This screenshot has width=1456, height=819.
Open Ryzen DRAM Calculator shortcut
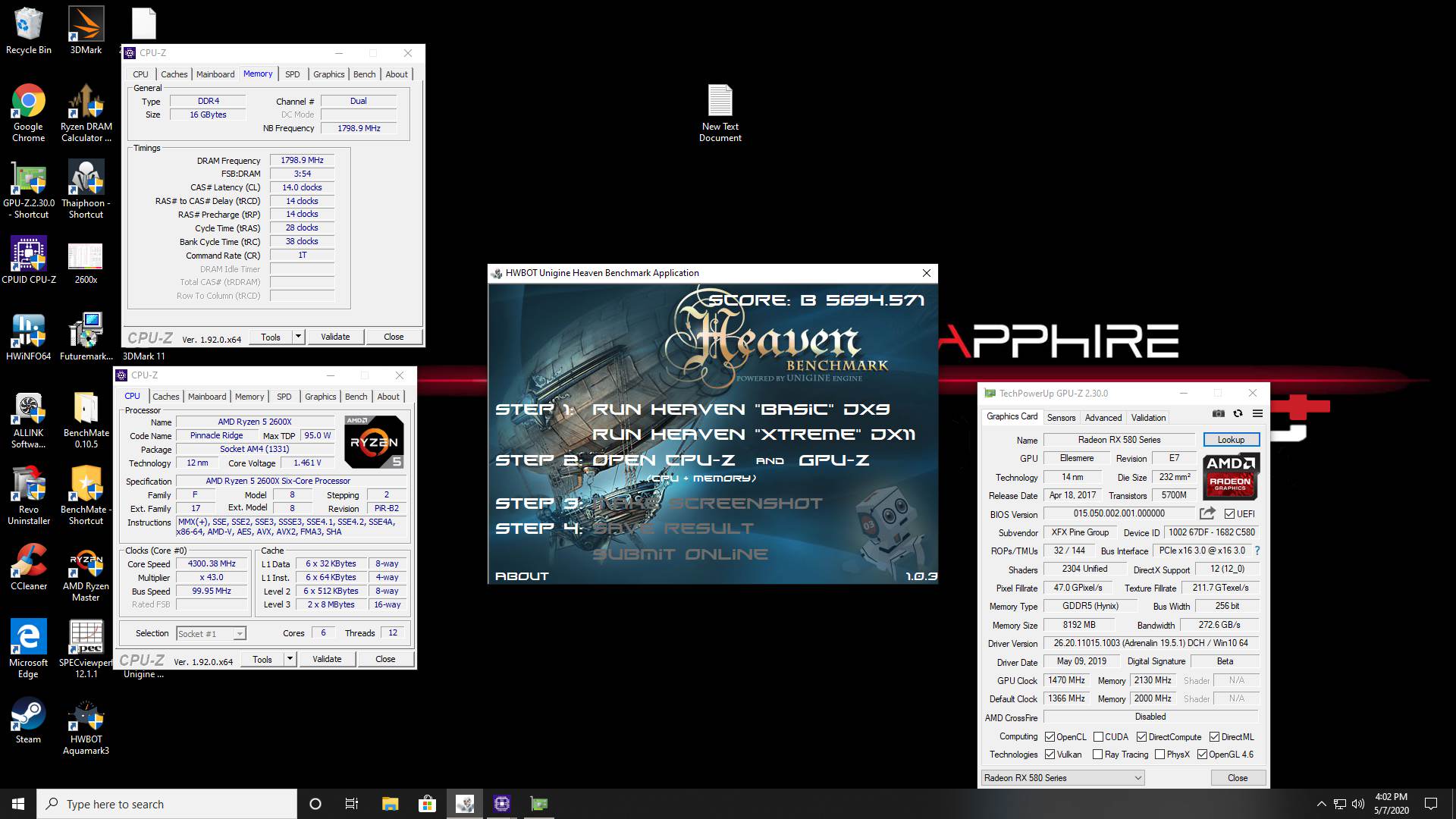coord(86,112)
